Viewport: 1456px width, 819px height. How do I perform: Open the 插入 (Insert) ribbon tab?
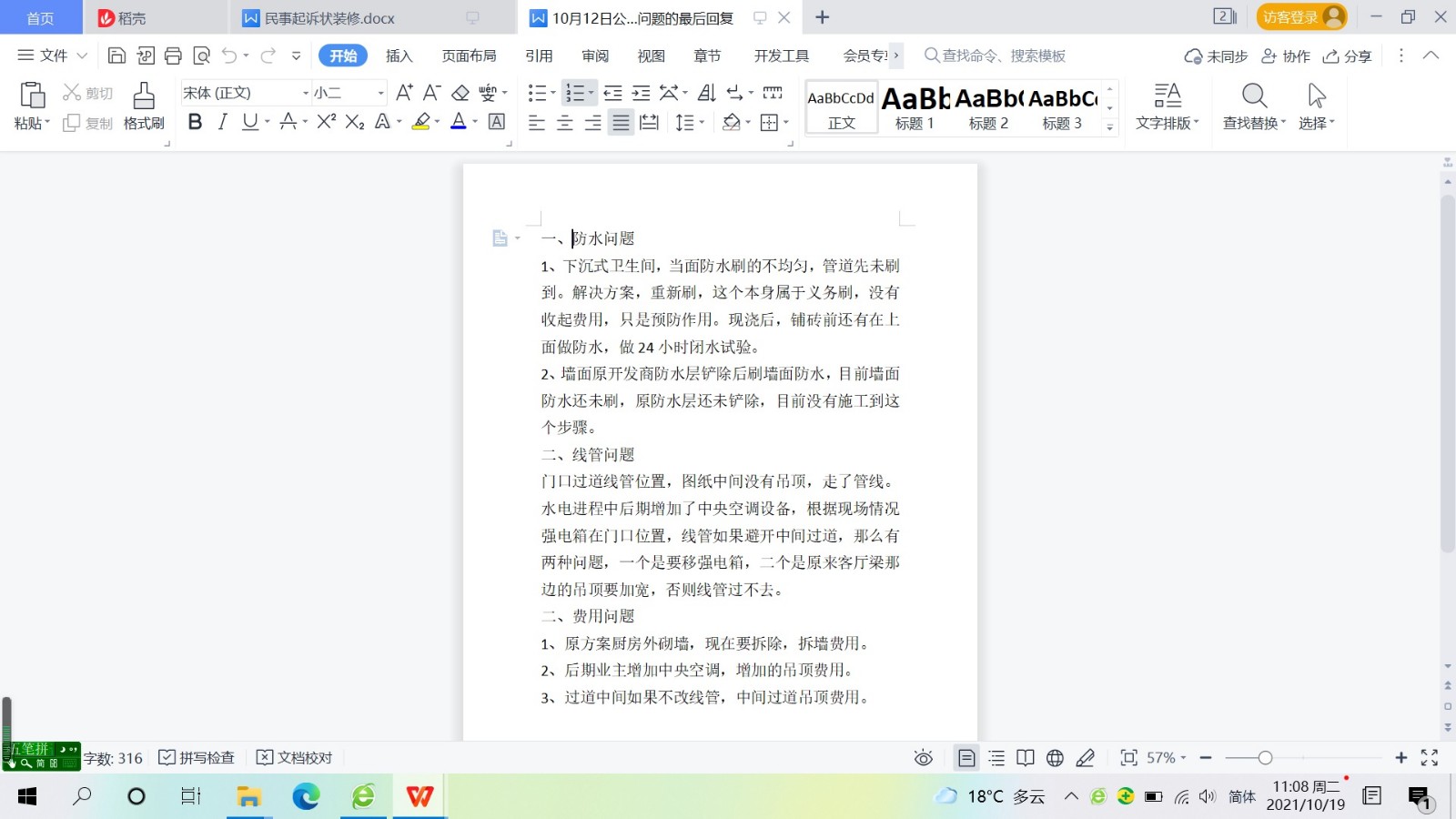[399, 56]
